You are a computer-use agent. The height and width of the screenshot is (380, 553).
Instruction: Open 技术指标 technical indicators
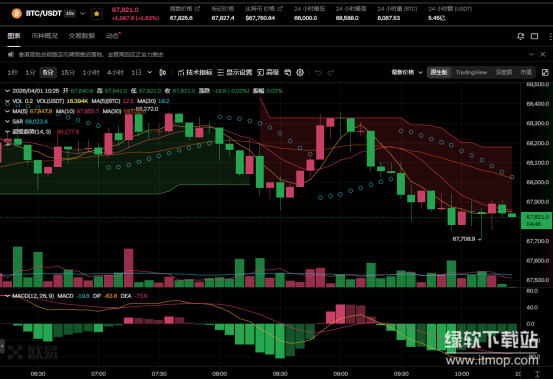click(195, 72)
